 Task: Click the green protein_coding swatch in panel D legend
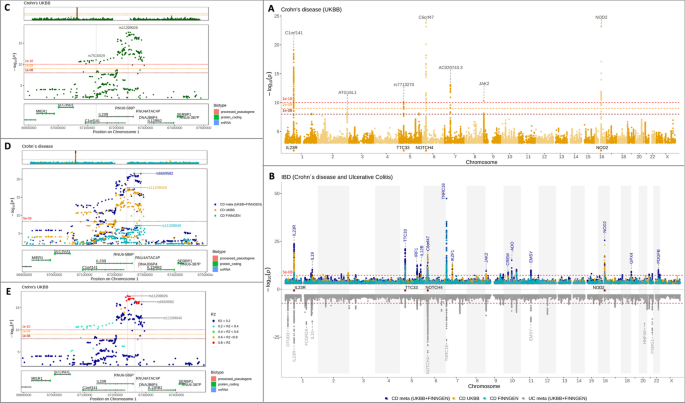coord(215,264)
